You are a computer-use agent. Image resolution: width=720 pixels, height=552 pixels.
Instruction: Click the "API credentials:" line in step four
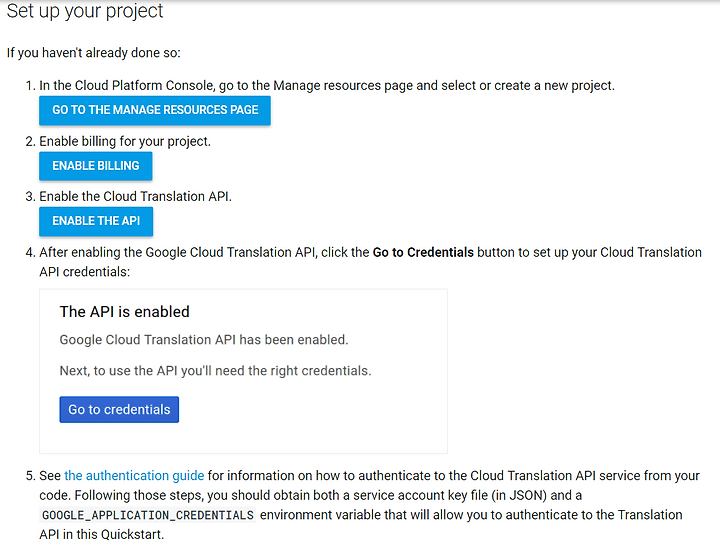coord(84,272)
